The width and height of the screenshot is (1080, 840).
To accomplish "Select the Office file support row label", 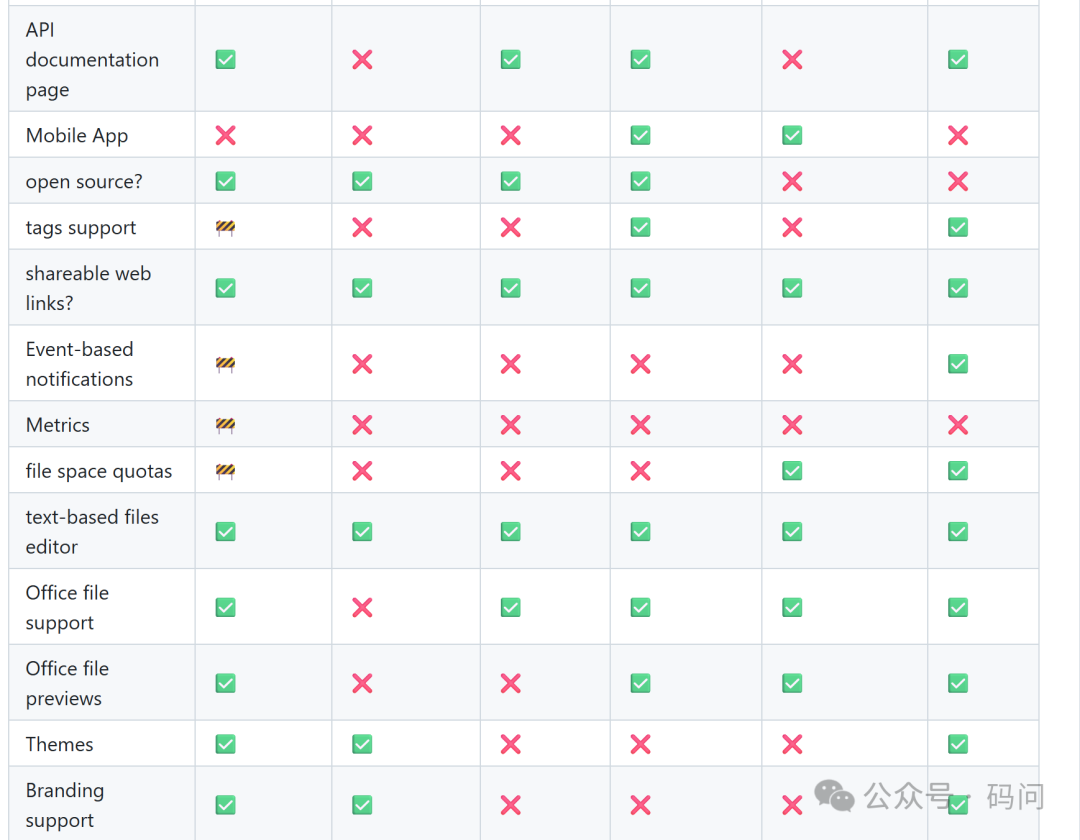I will tap(67, 606).
